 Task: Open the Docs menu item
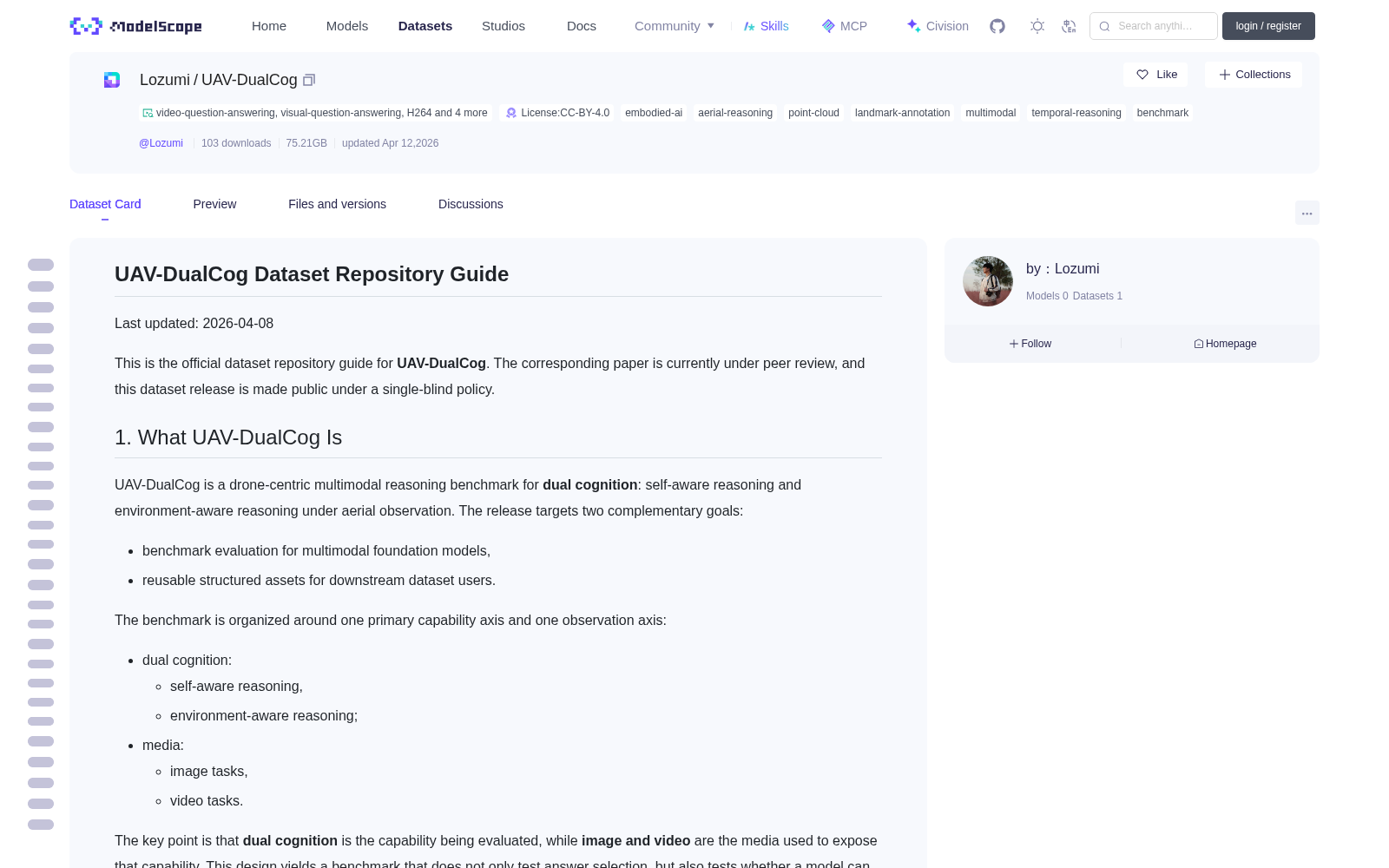582,26
